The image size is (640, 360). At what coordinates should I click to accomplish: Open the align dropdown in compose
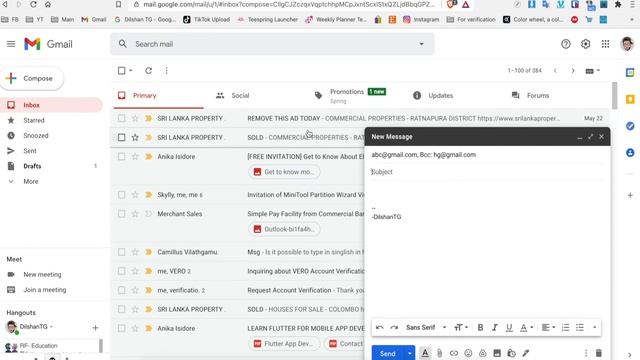point(548,327)
